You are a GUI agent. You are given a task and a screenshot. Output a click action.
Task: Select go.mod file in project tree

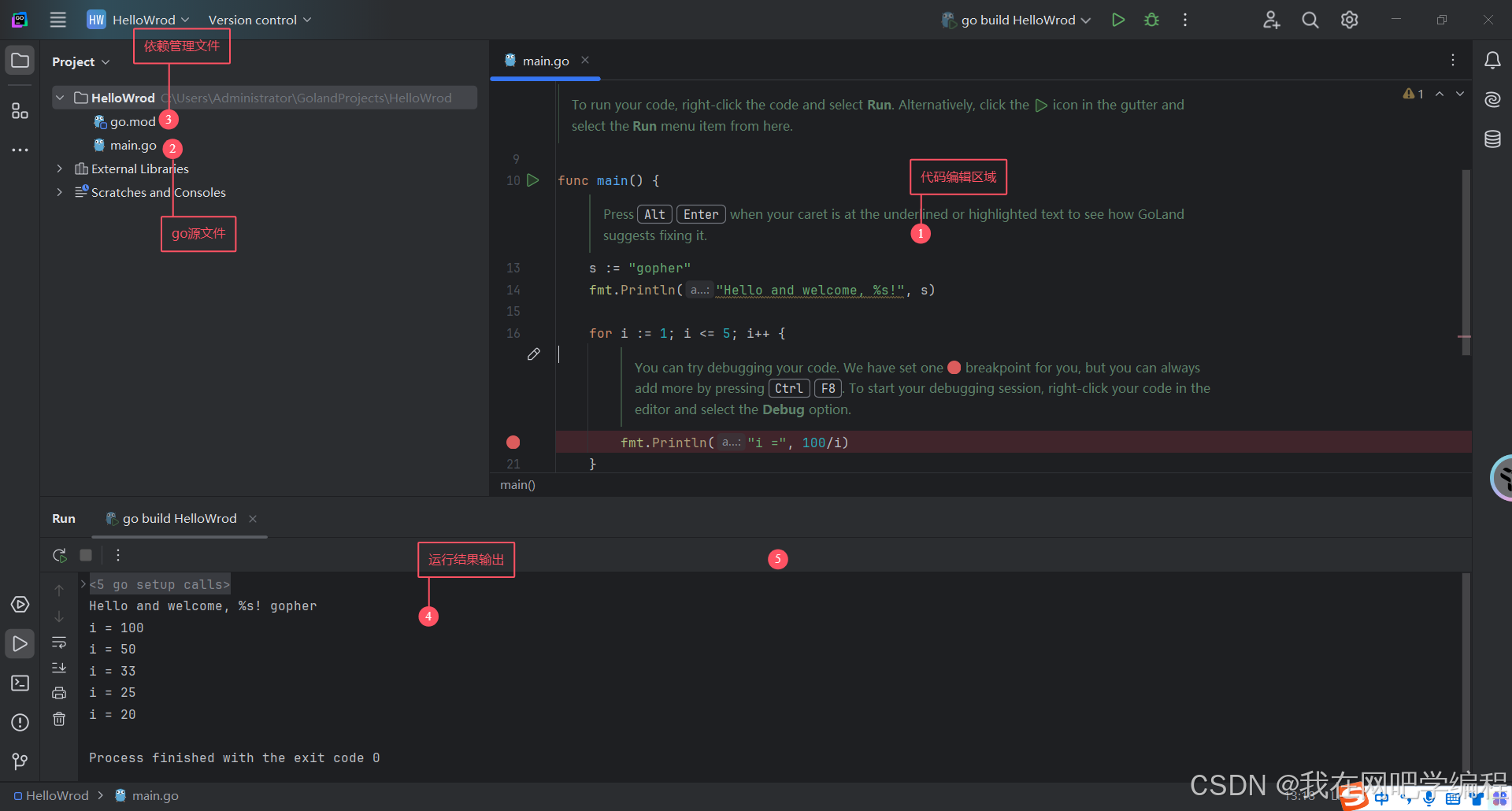(x=124, y=121)
